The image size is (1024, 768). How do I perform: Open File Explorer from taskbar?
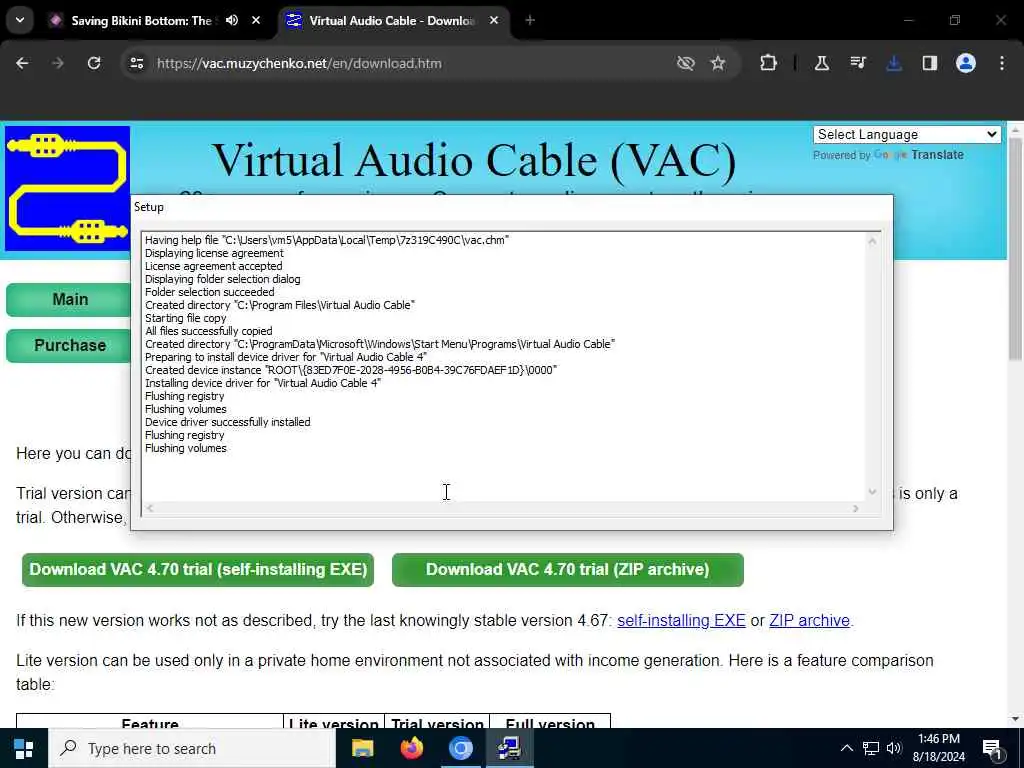click(362, 748)
